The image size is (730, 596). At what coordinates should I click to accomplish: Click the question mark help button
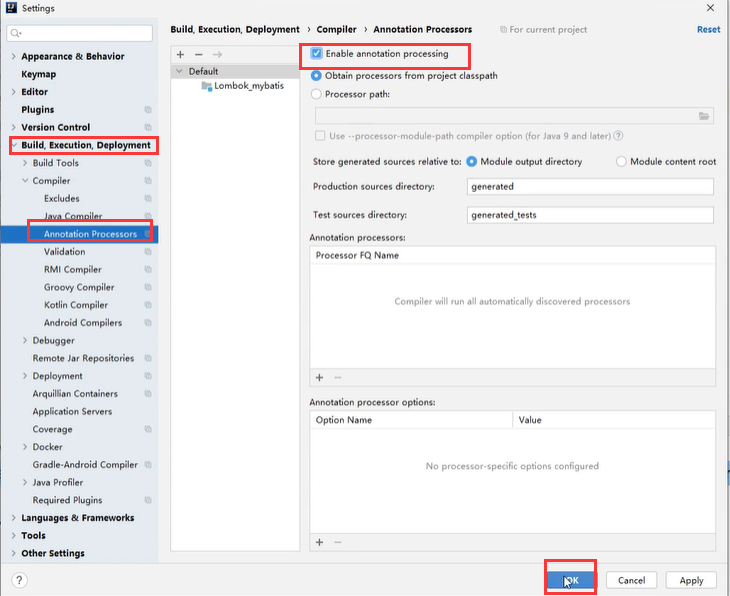[x=19, y=580]
